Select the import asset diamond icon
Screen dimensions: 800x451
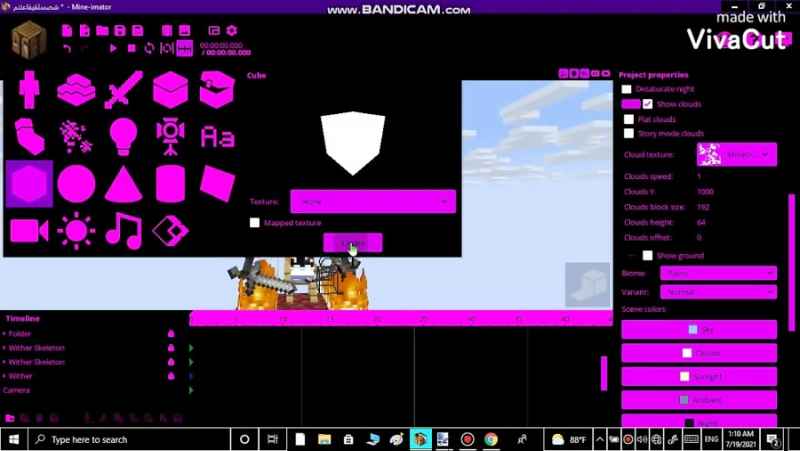point(170,231)
